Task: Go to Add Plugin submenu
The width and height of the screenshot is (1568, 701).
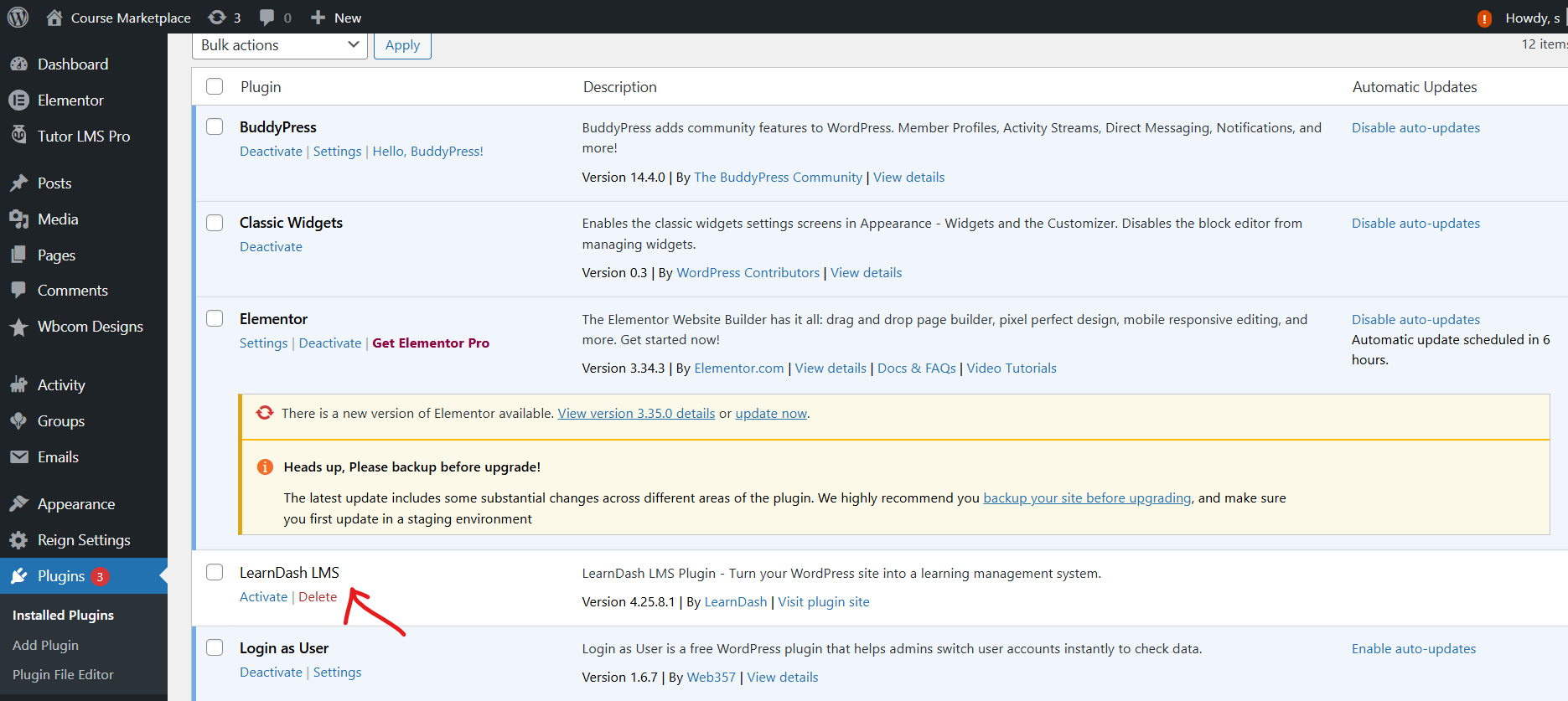Action: pos(45,645)
